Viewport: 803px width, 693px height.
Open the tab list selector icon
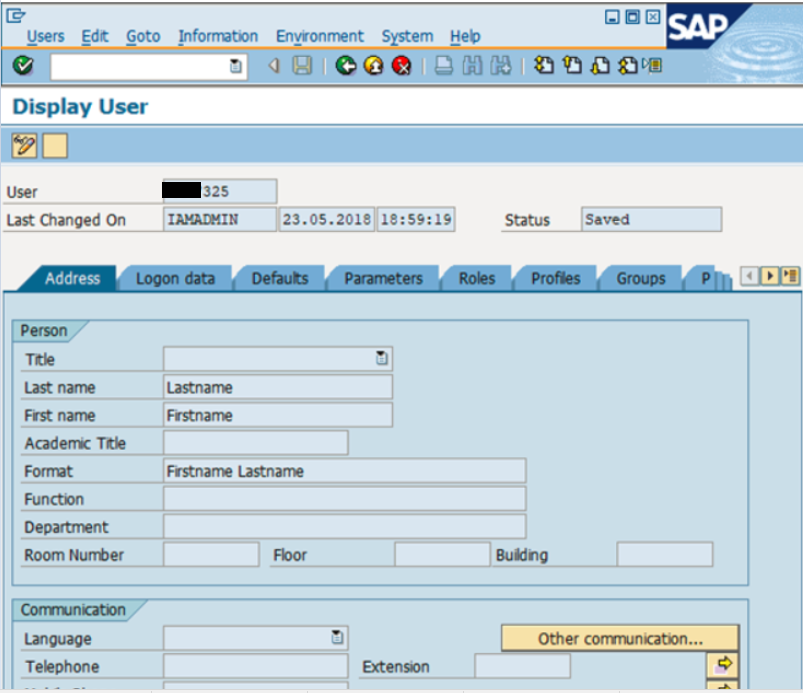791,276
